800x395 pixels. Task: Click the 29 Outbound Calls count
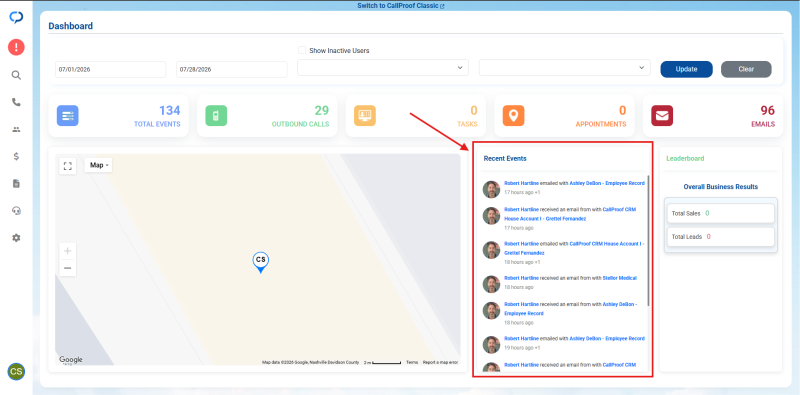pos(321,111)
